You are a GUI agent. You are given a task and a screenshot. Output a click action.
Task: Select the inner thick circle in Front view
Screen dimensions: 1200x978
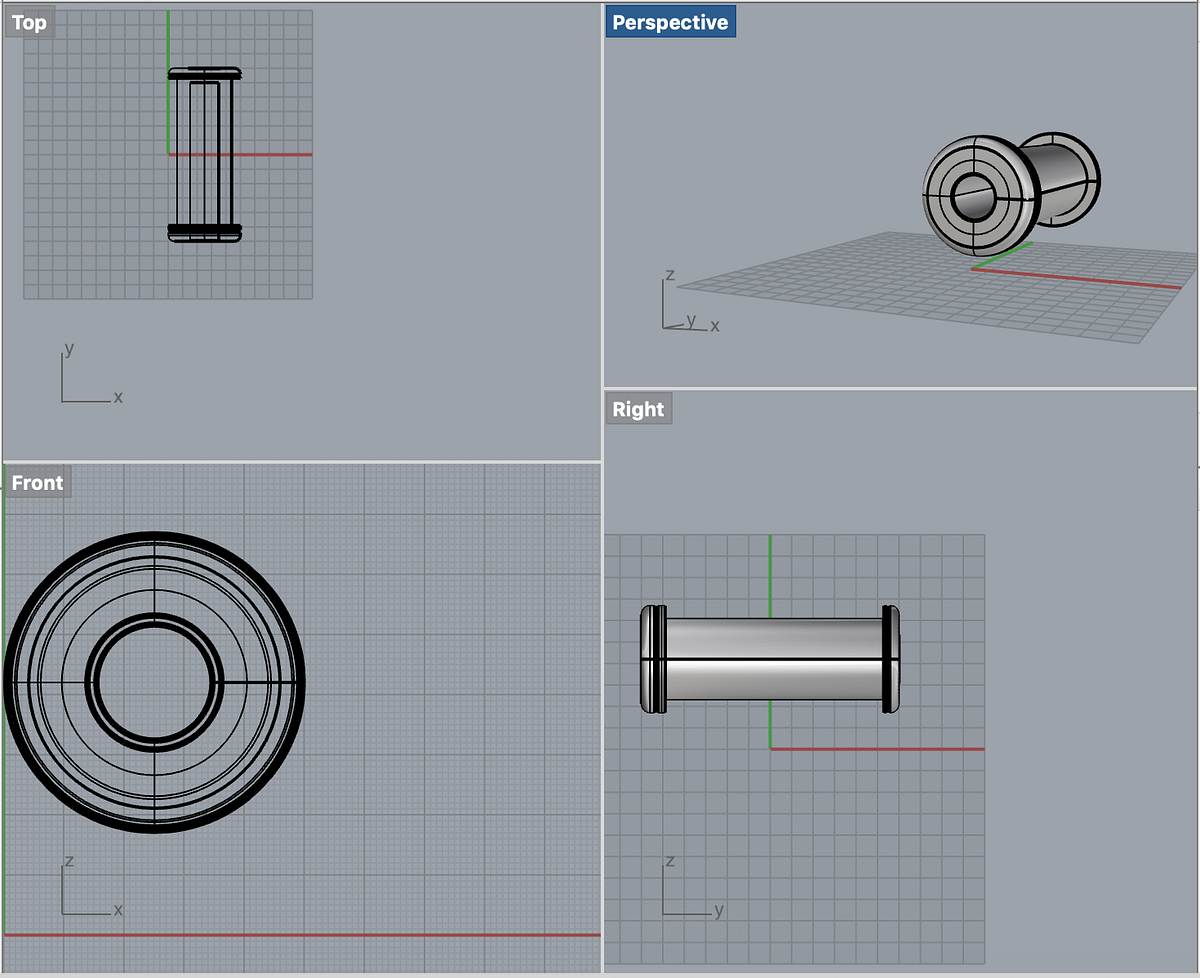click(154, 683)
